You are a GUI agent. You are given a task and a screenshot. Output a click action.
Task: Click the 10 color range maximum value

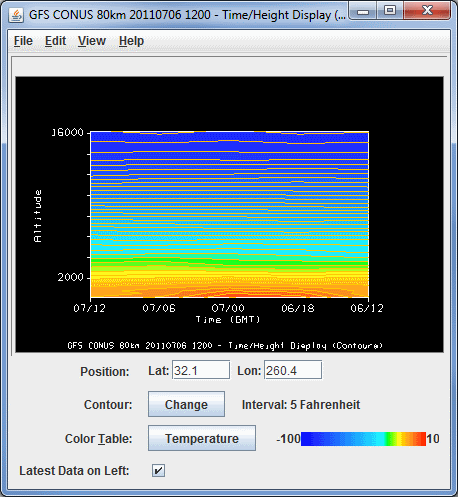point(433,439)
